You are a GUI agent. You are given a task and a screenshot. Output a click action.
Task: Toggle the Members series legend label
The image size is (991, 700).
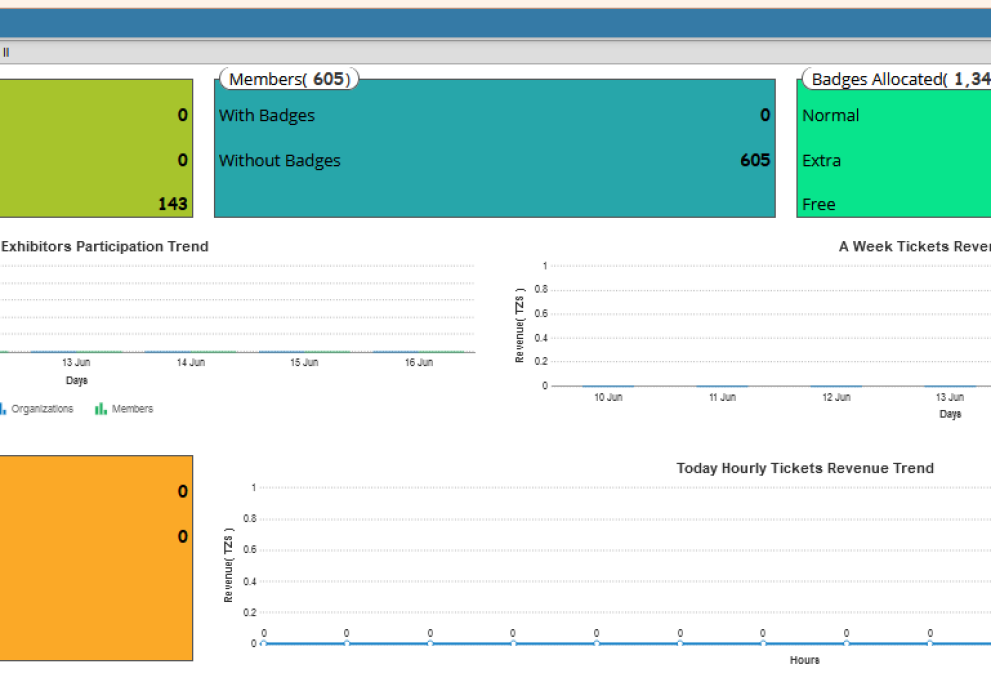click(132, 409)
